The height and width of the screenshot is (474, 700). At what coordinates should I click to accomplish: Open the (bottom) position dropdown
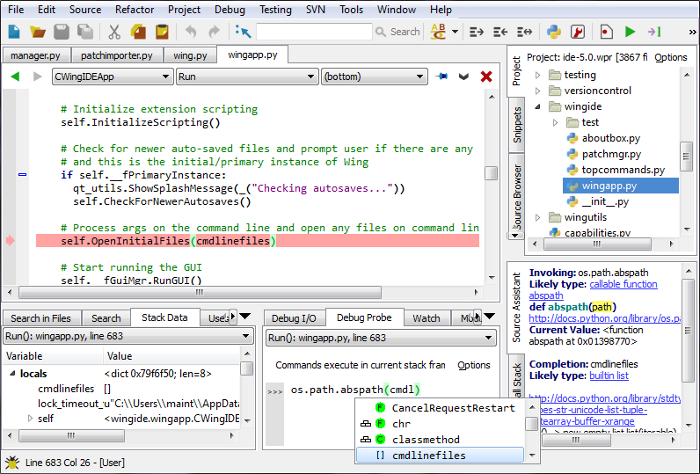(374, 76)
